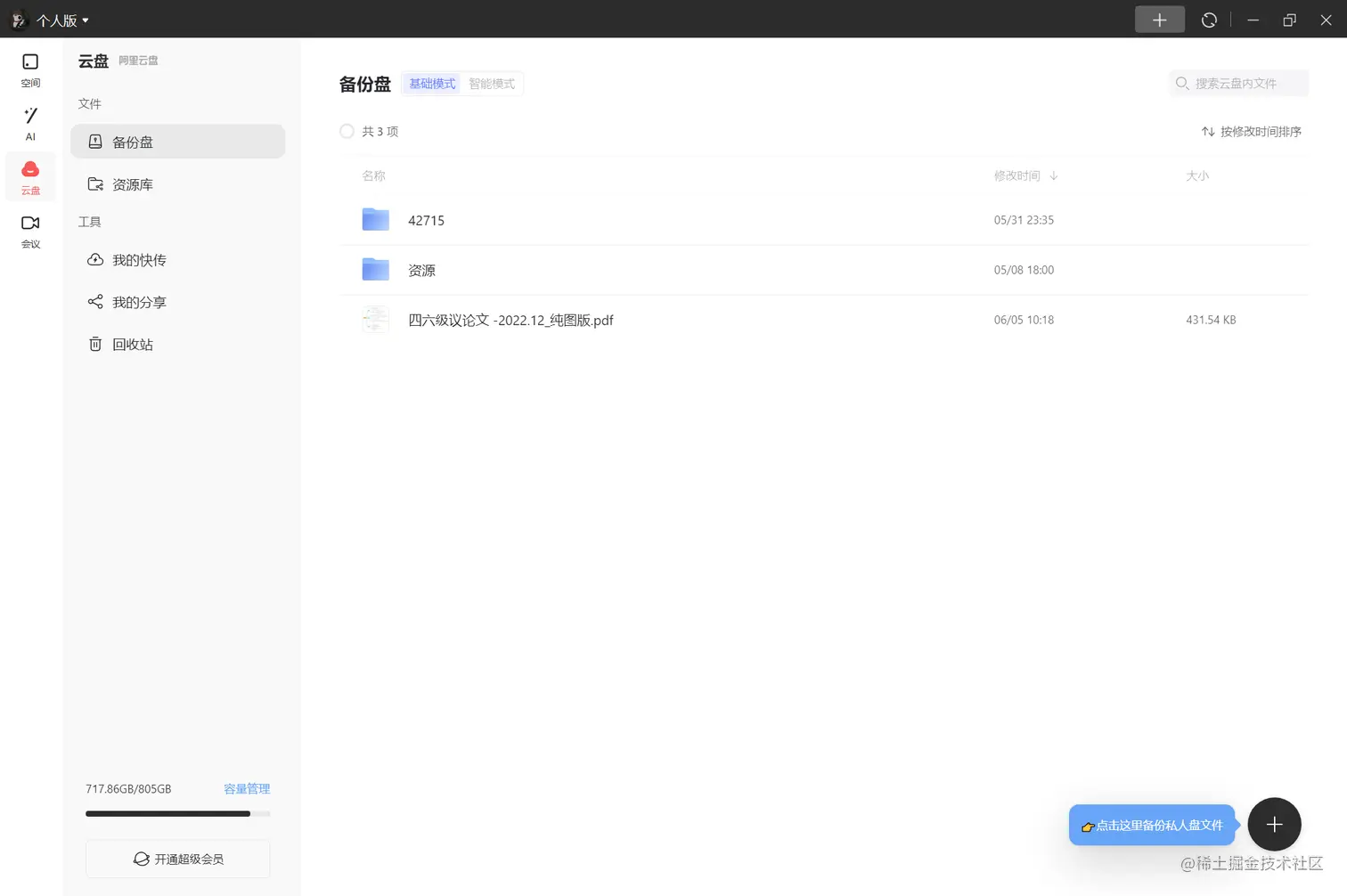Open the AI assistant sidebar icon
The height and width of the screenshot is (896, 1347).
30,124
